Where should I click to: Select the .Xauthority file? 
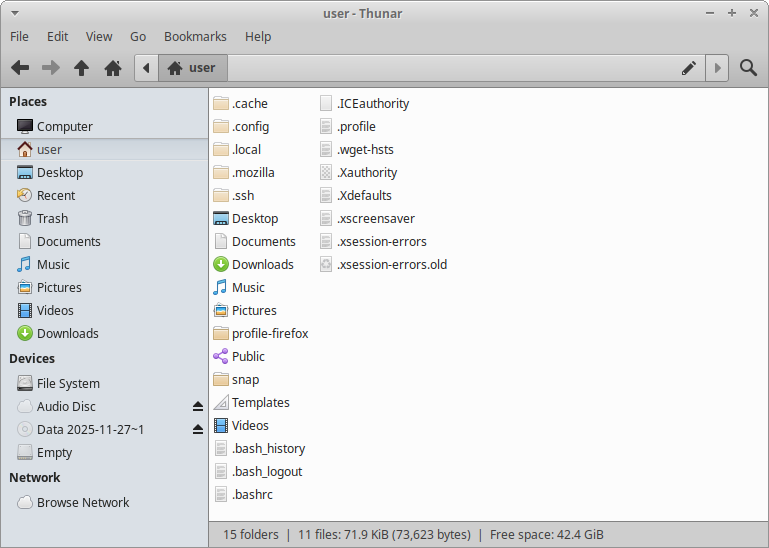(359, 173)
